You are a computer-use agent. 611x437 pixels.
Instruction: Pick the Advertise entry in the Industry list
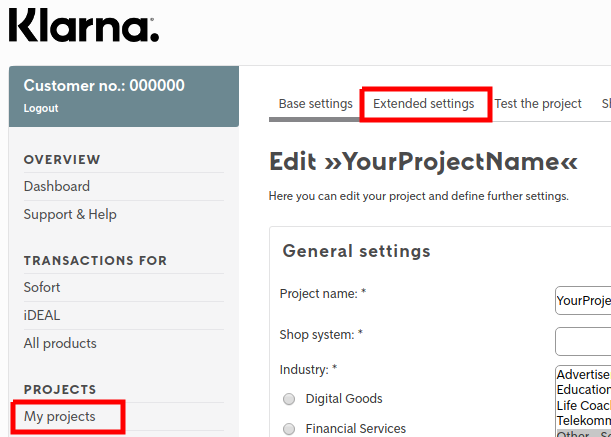point(583,375)
